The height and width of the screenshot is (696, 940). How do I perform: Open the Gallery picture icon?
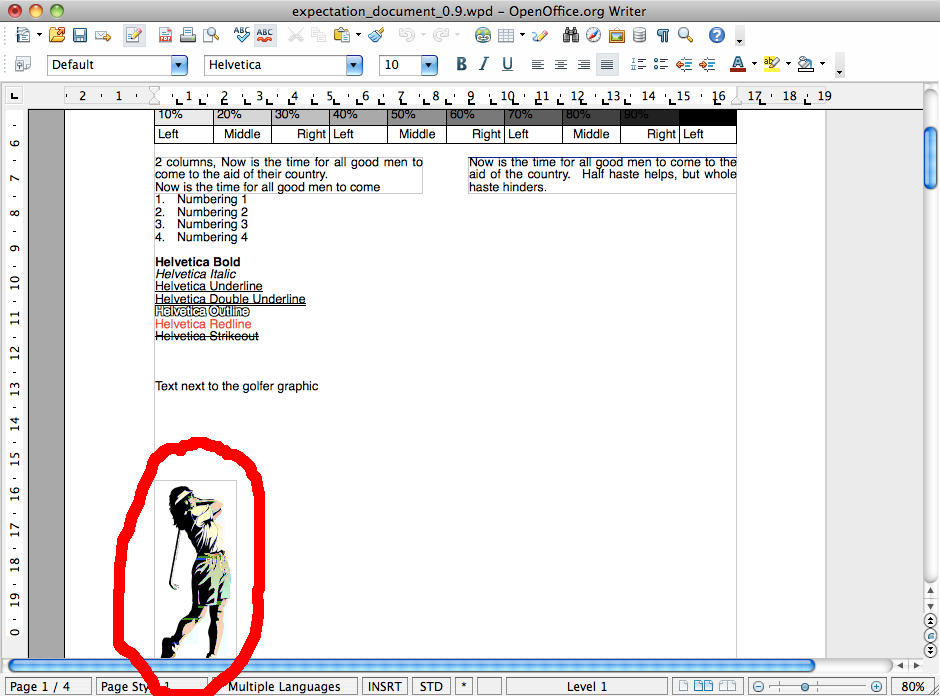point(617,36)
